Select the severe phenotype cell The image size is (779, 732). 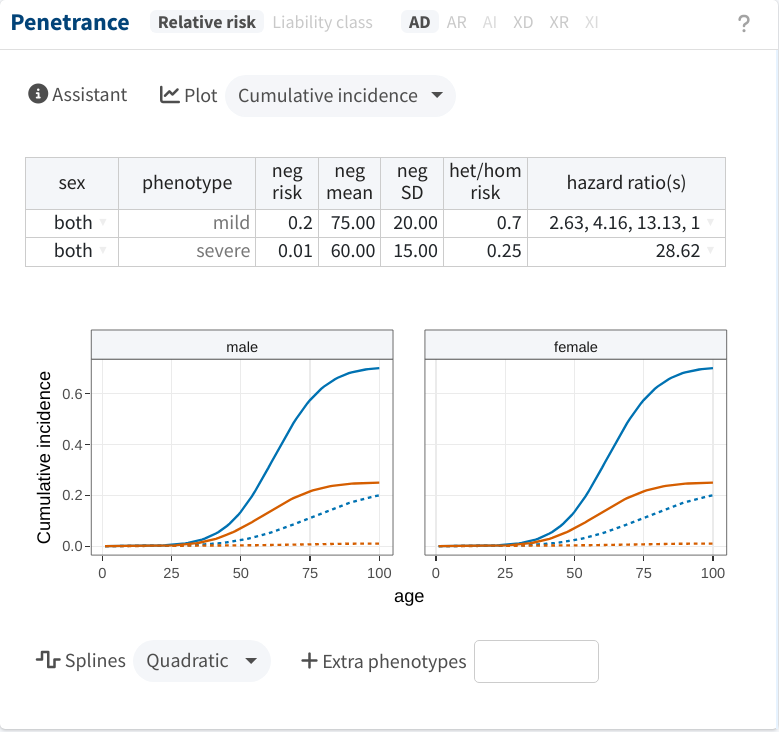coord(187,251)
